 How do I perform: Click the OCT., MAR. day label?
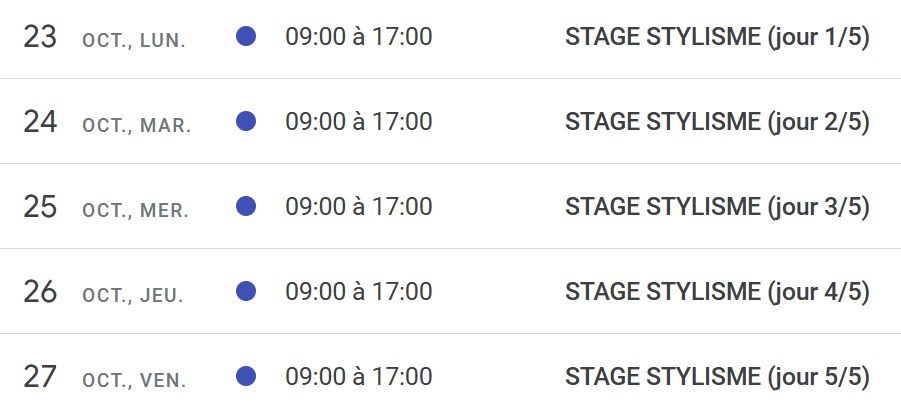click(x=136, y=126)
